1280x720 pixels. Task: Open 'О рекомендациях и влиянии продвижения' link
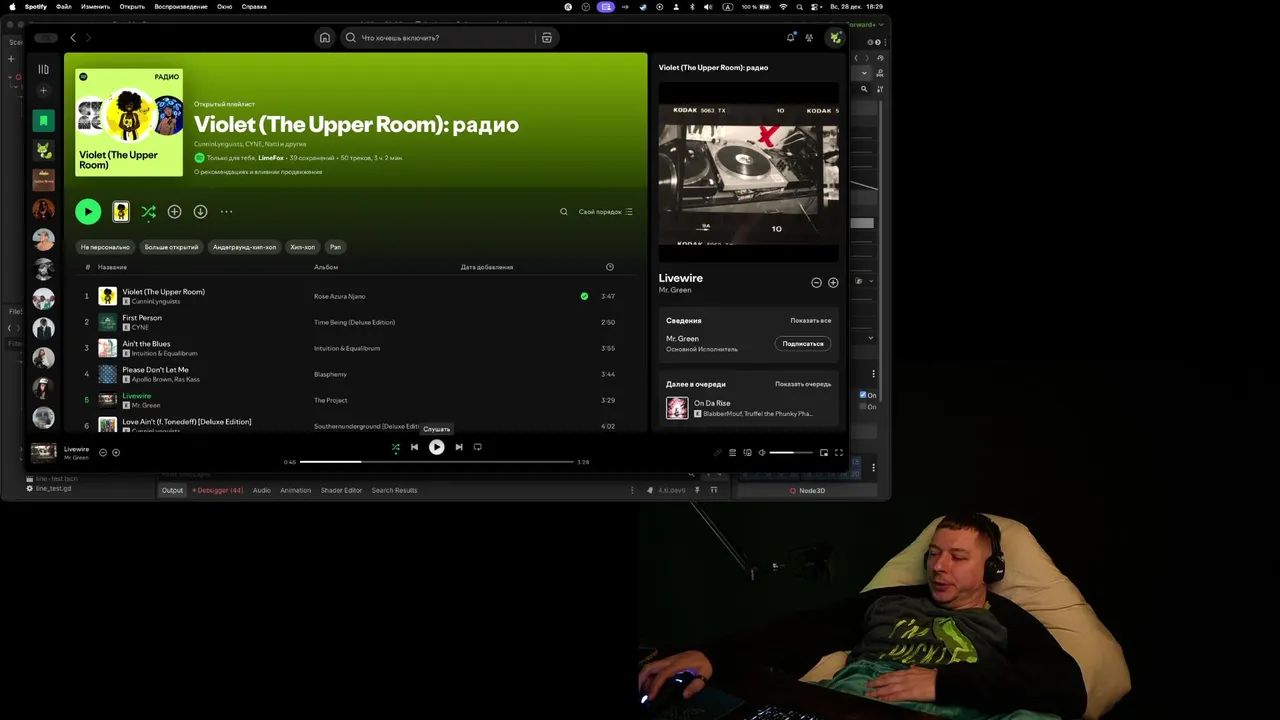coord(258,172)
